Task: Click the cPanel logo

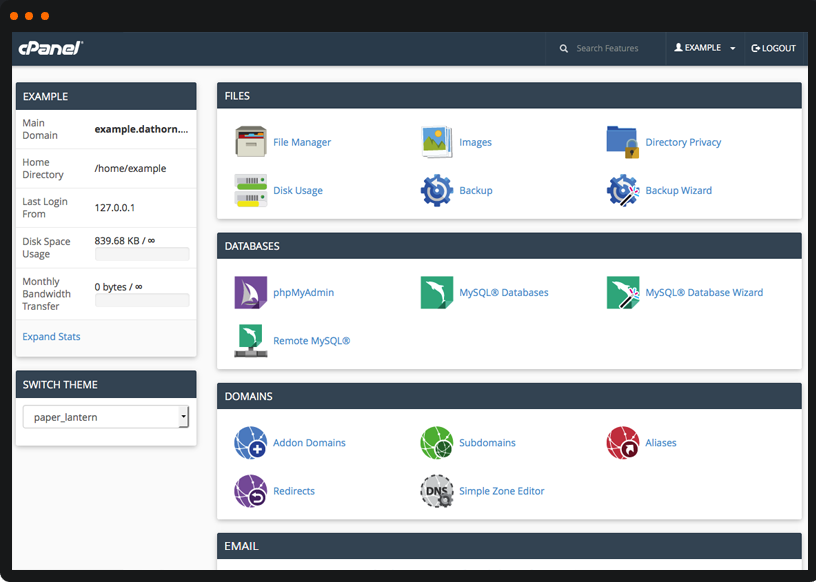Action: tap(50, 48)
